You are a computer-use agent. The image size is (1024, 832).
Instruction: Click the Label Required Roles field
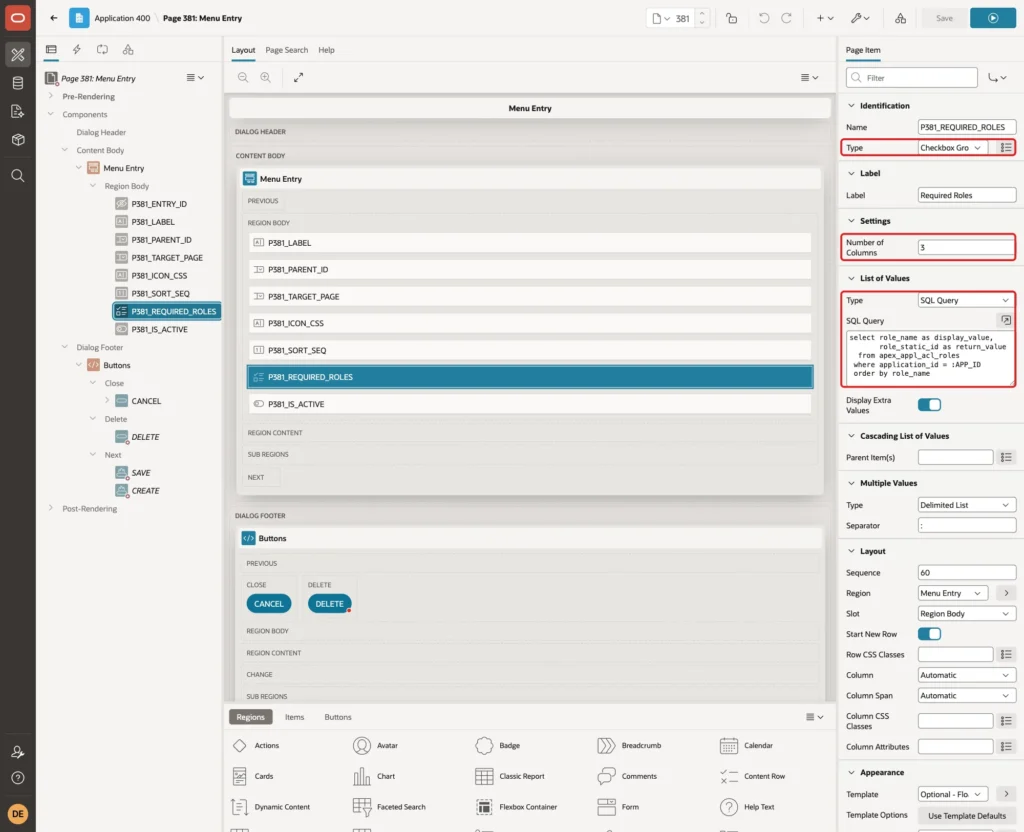[967, 195]
